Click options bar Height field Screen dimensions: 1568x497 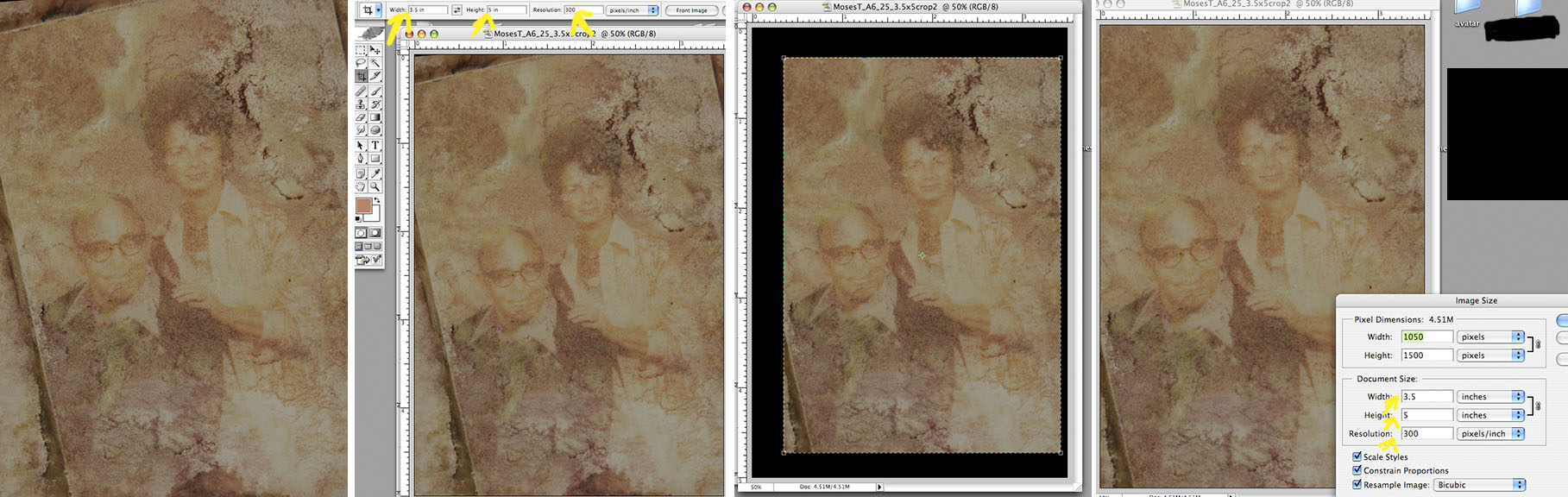point(507,10)
